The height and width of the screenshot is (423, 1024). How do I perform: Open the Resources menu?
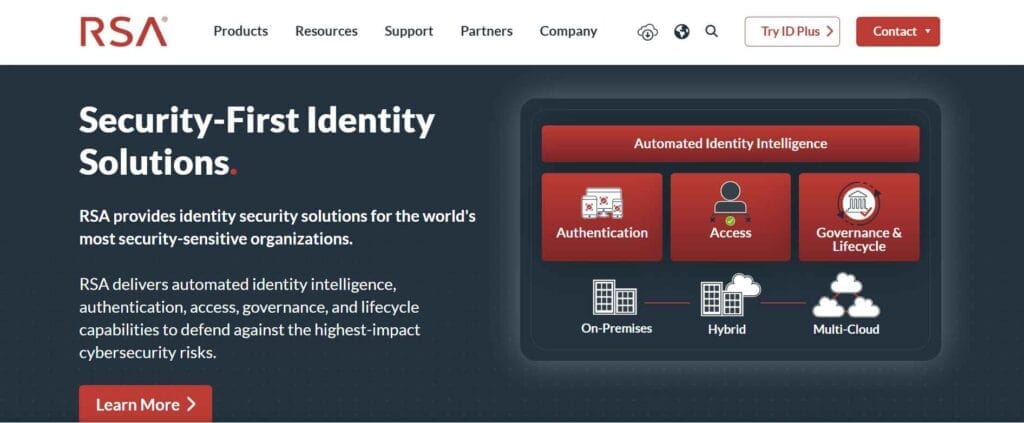(327, 31)
